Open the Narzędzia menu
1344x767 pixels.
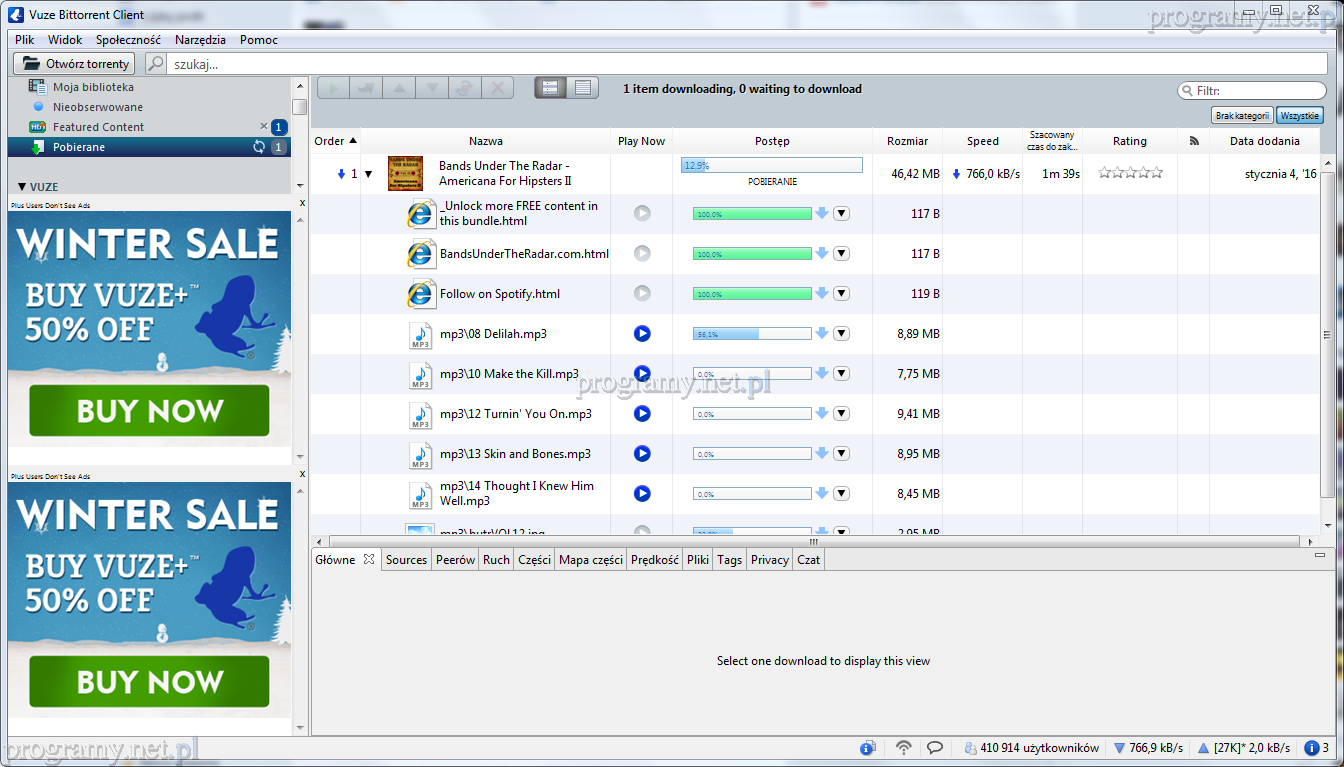[200, 40]
